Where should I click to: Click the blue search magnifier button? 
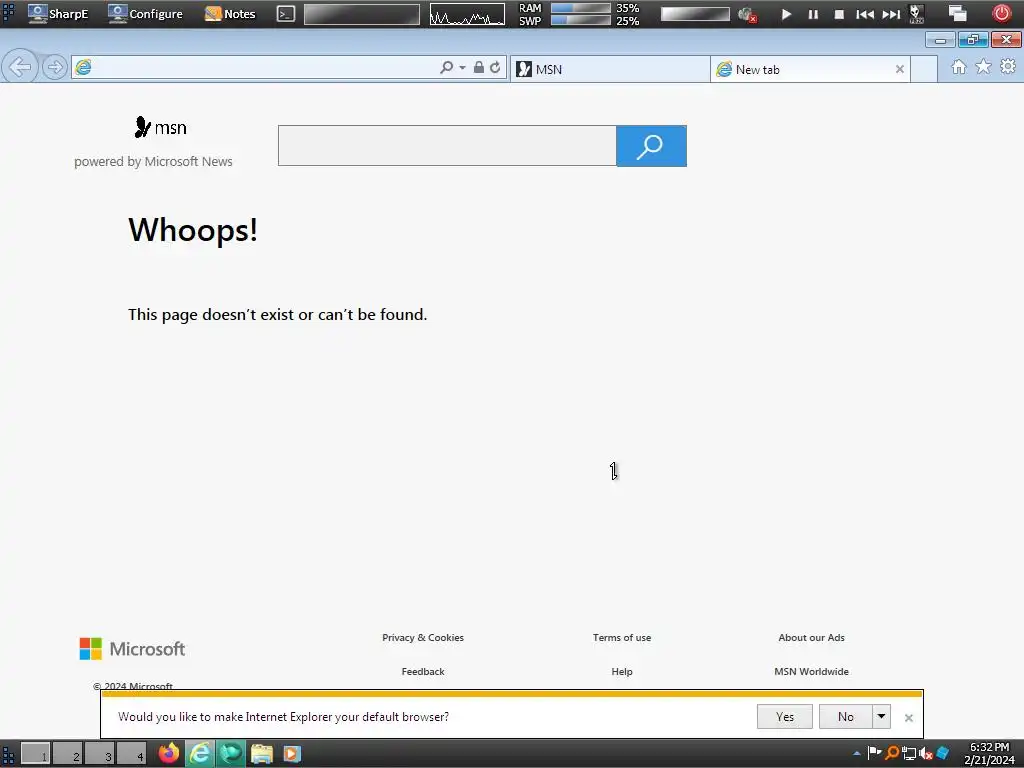point(651,146)
